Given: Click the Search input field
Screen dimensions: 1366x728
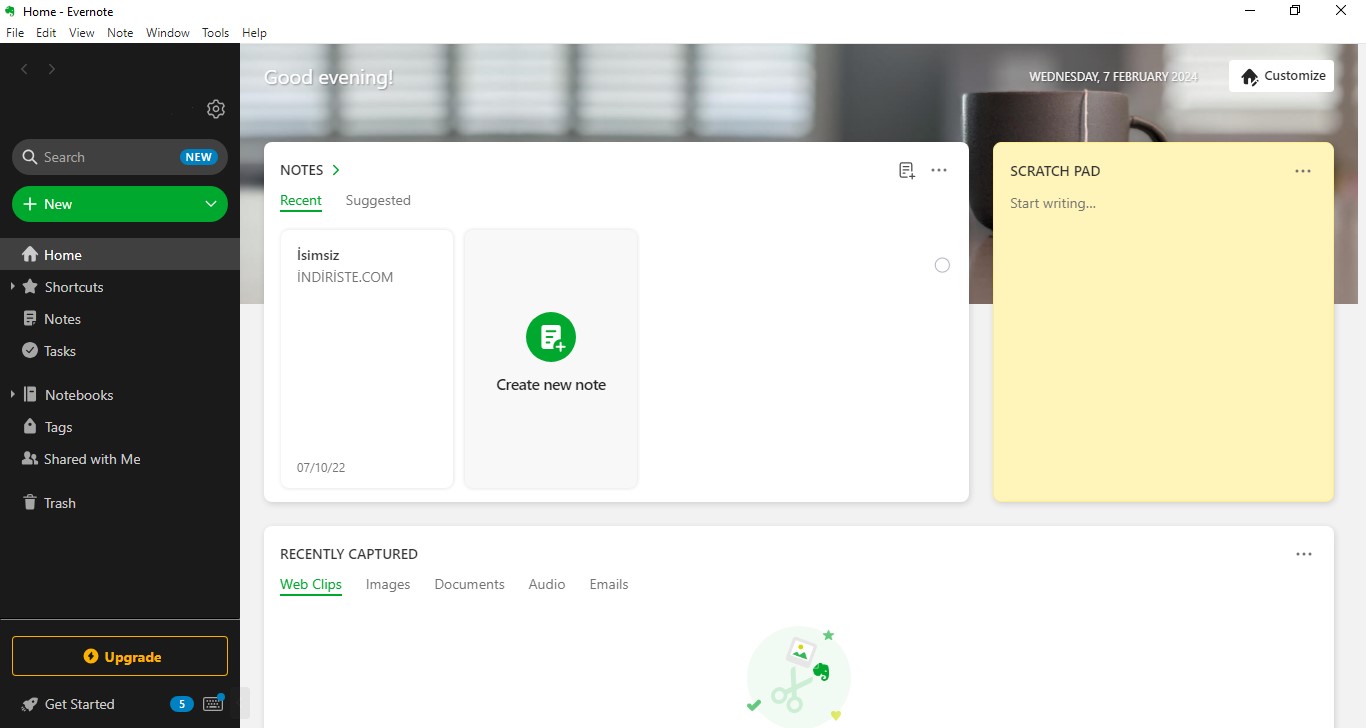Looking at the screenshot, I should [x=120, y=157].
